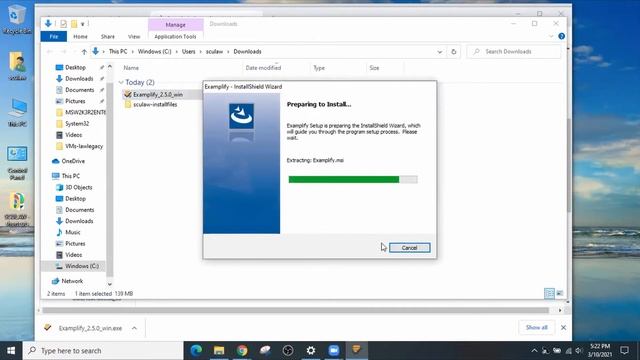Open Examplify installer taskbar icon

pyautogui.click(x=356, y=351)
